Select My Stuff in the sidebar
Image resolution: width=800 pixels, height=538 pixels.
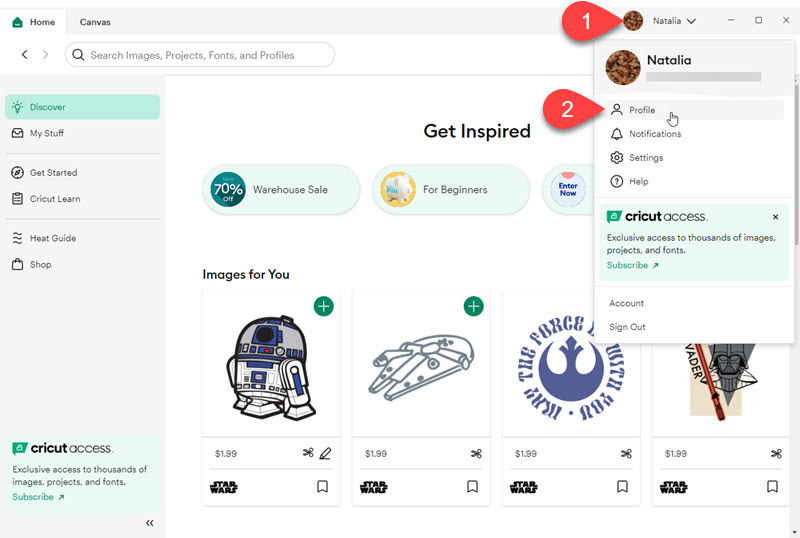(x=47, y=133)
